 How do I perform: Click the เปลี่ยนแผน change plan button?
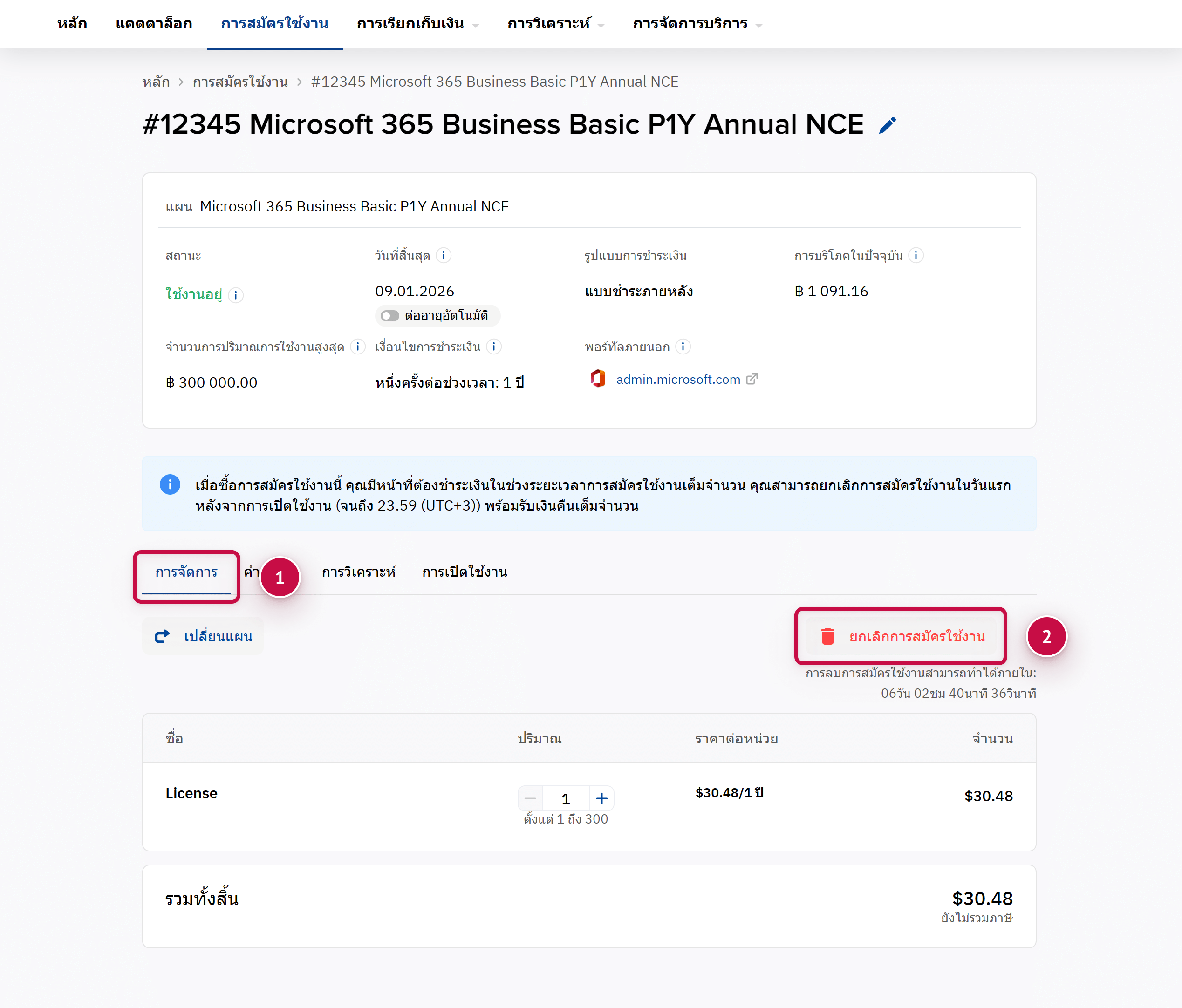click(203, 636)
